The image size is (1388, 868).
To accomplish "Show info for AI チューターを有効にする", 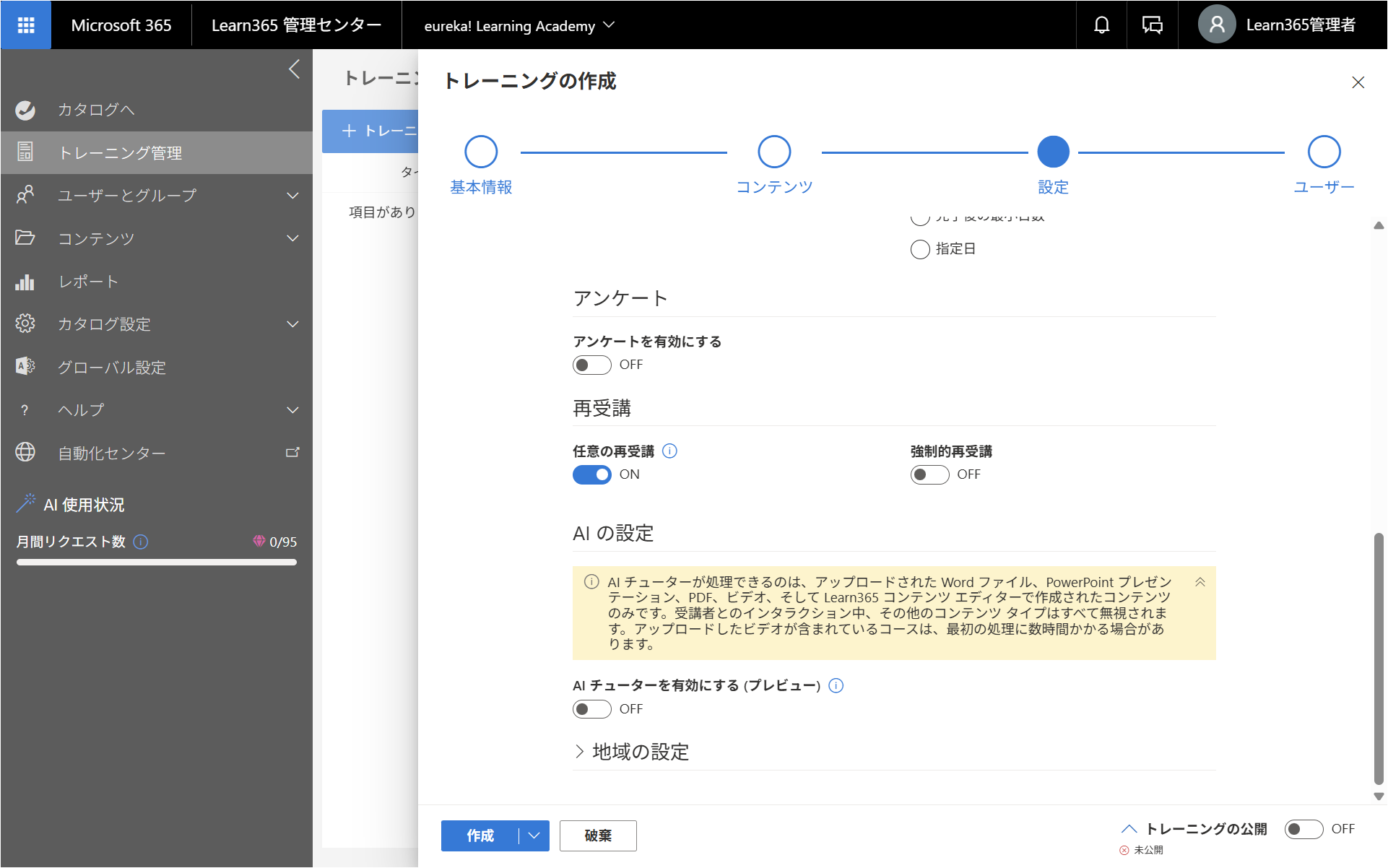I will (836, 685).
